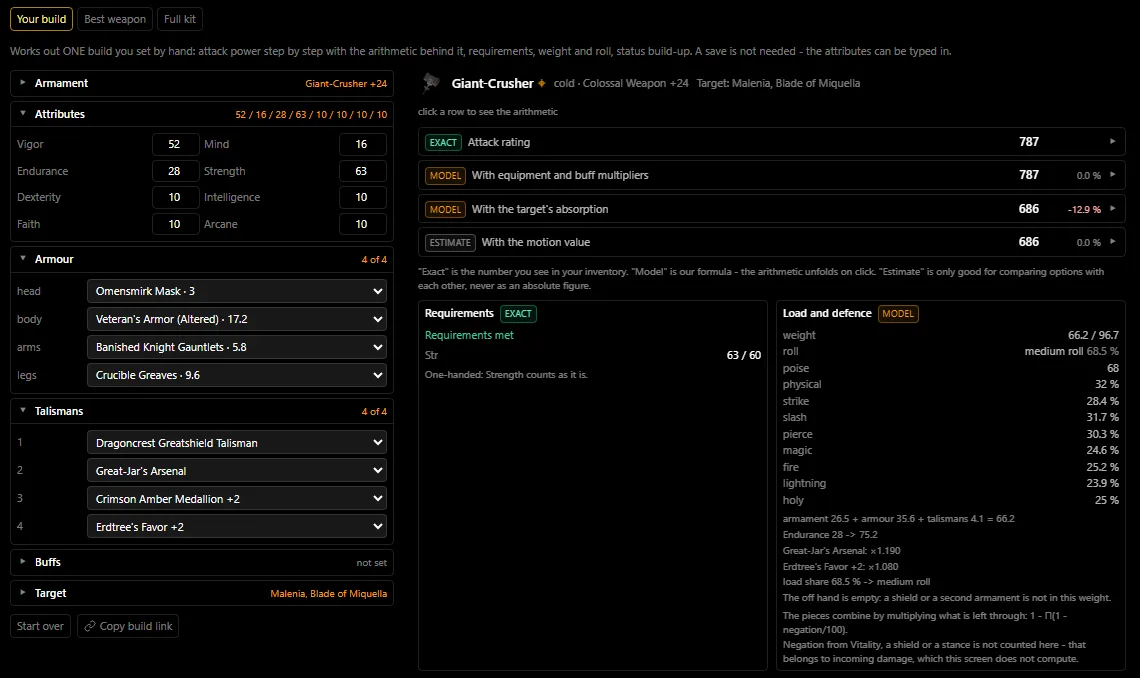Click the ESTIMATE badge on motion value row
Image resolution: width=1140 pixels, height=678 pixels.
point(450,243)
